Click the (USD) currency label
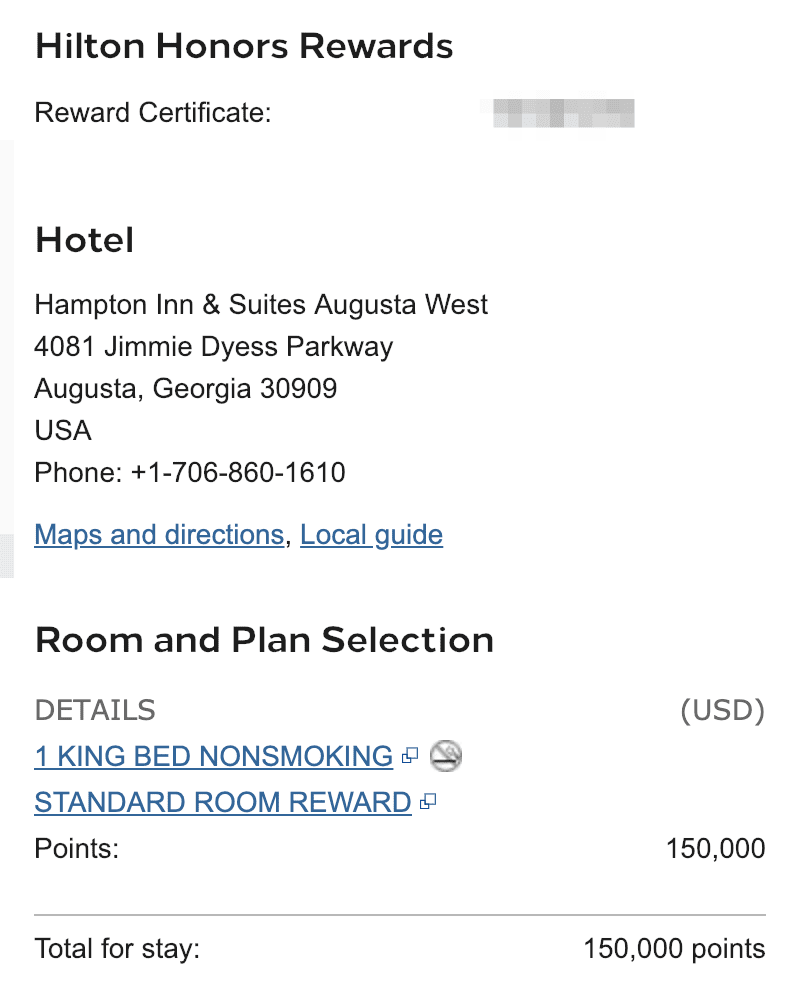 coord(722,711)
